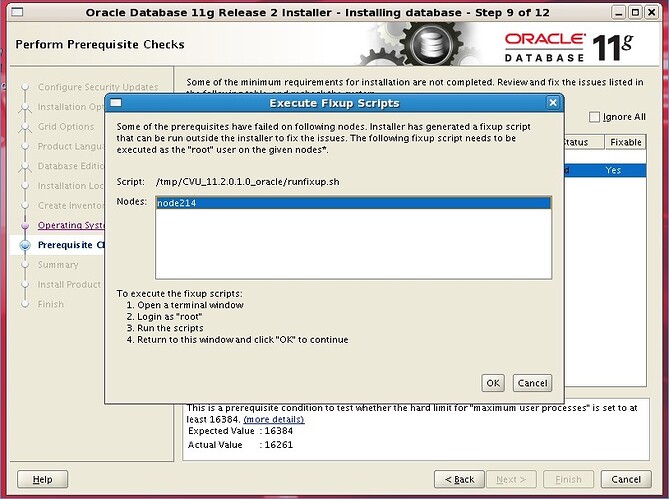This screenshot has width=669, height=499.
Task: Click the Yes cell in the Fixable column
Action: coord(613,171)
